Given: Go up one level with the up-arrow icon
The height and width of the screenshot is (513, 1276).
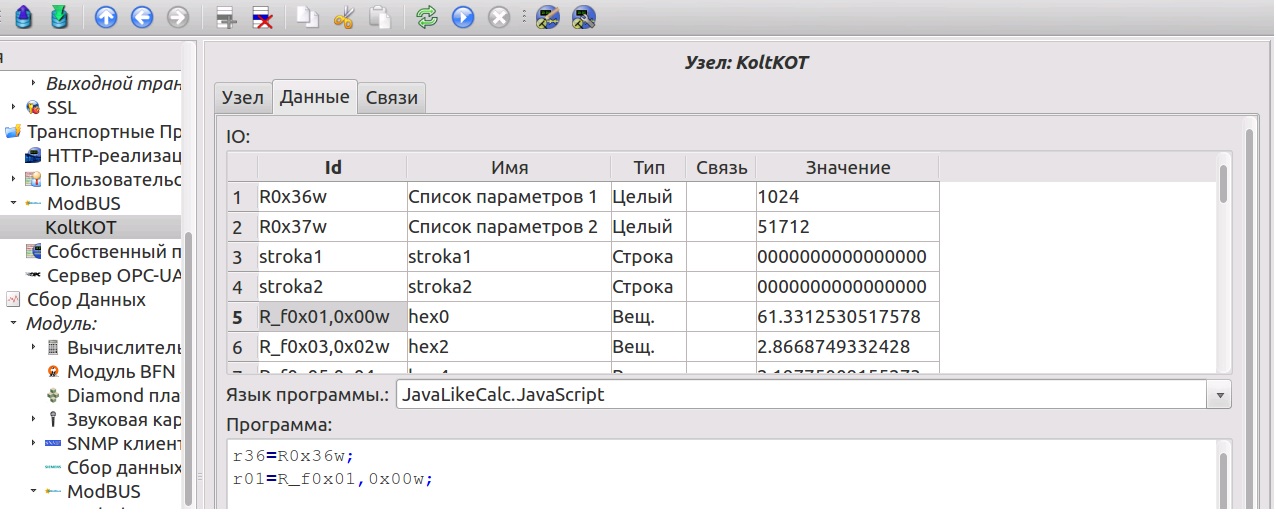Looking at the screenshot, I should coord(105,17).
